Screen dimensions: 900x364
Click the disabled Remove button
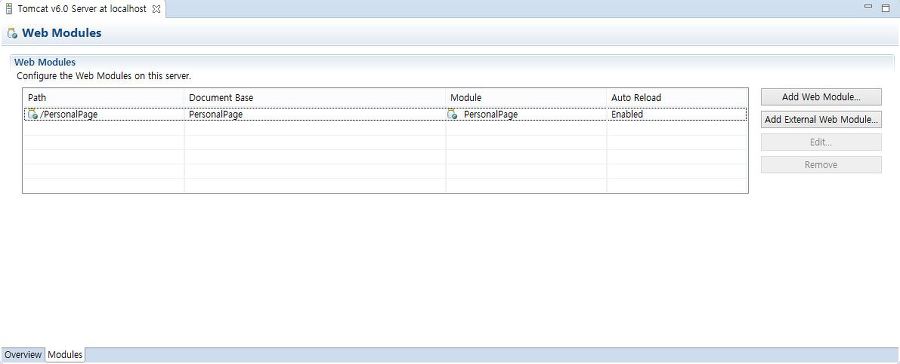point(821,165)
